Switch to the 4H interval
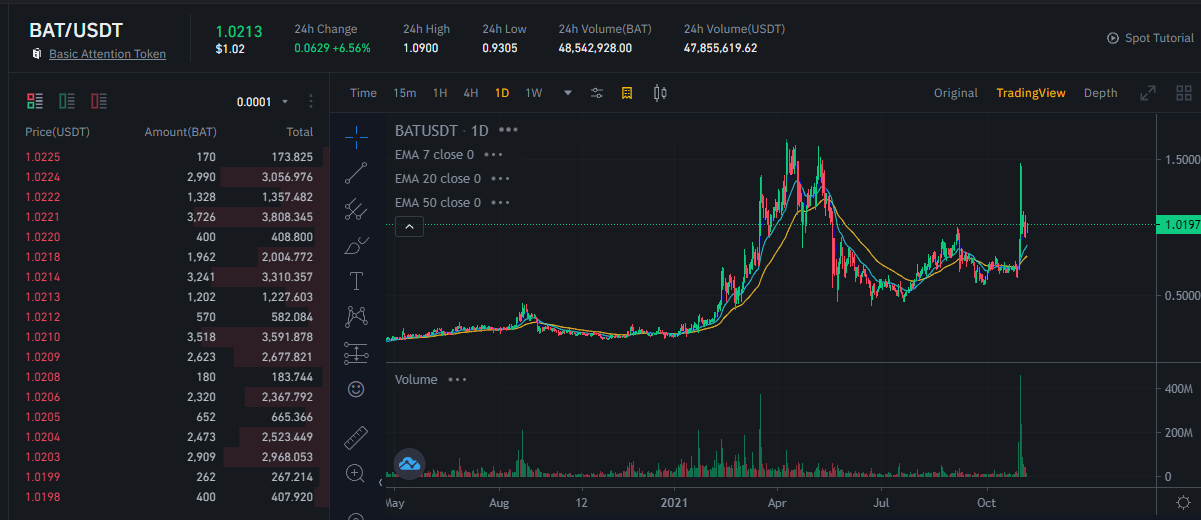Image resolution: width=1201 pixels, height=520 pixels. 471,93
